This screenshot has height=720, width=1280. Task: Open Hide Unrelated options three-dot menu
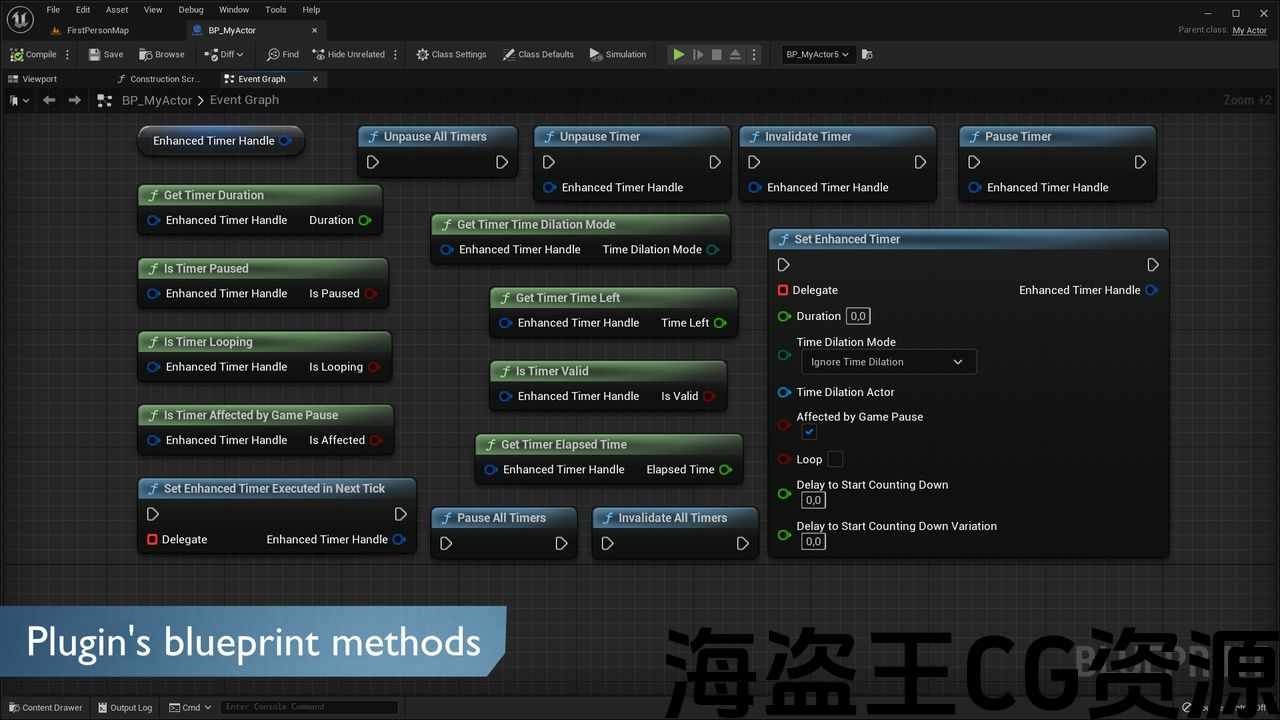click(x=396, y=55)
